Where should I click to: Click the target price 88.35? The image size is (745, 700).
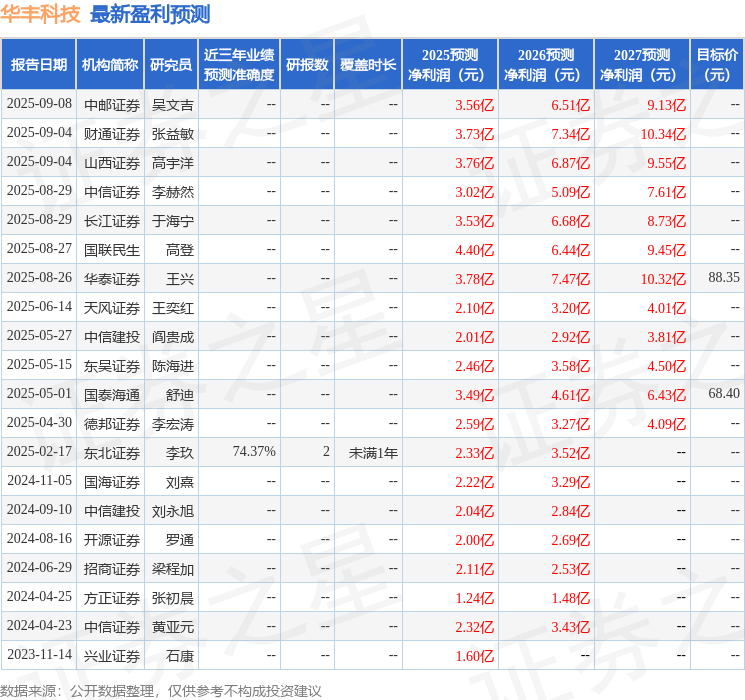point(724,277)
